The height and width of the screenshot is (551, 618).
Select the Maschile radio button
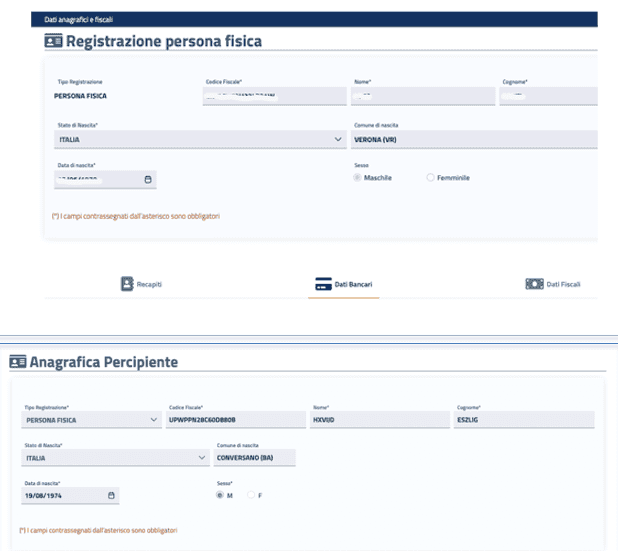tap(357, 178)
